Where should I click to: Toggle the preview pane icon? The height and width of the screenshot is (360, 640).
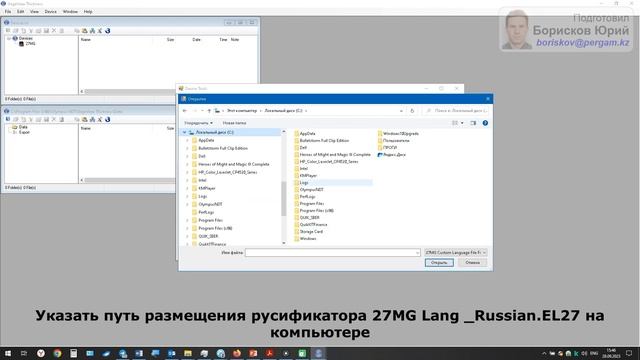(x=473, y=123)
